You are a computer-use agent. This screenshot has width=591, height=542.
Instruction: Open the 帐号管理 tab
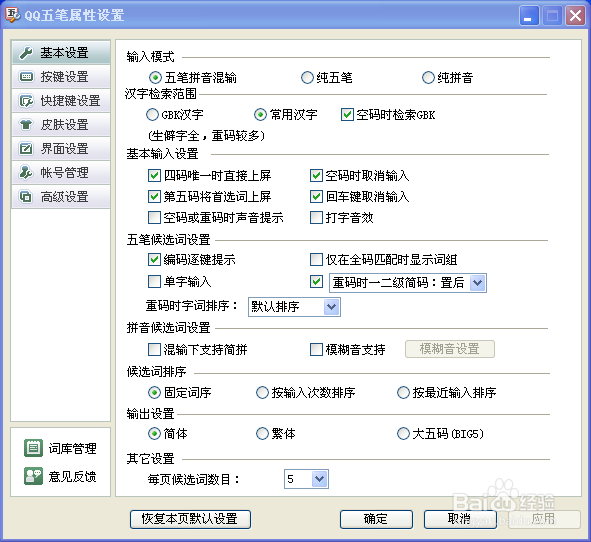[61, 173]
